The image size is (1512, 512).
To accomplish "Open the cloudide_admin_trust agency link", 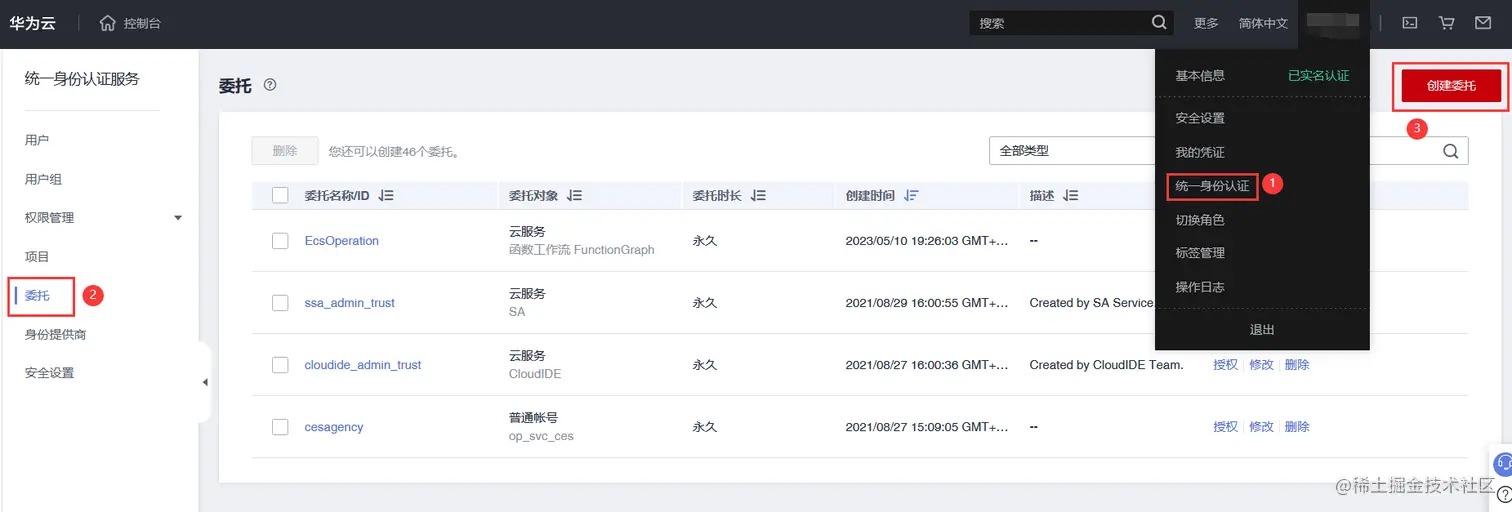I will click(363, 365).
